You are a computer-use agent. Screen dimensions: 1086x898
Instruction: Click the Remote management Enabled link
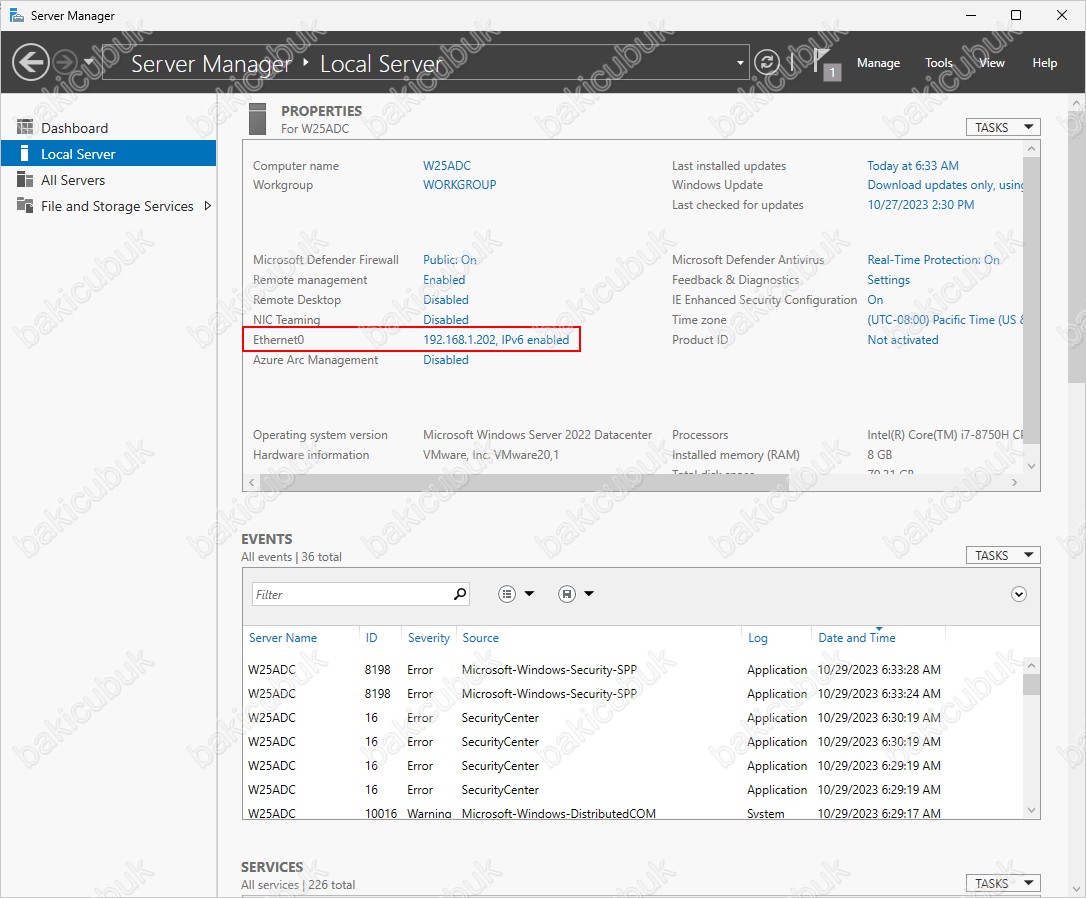[x=444, y=280]
